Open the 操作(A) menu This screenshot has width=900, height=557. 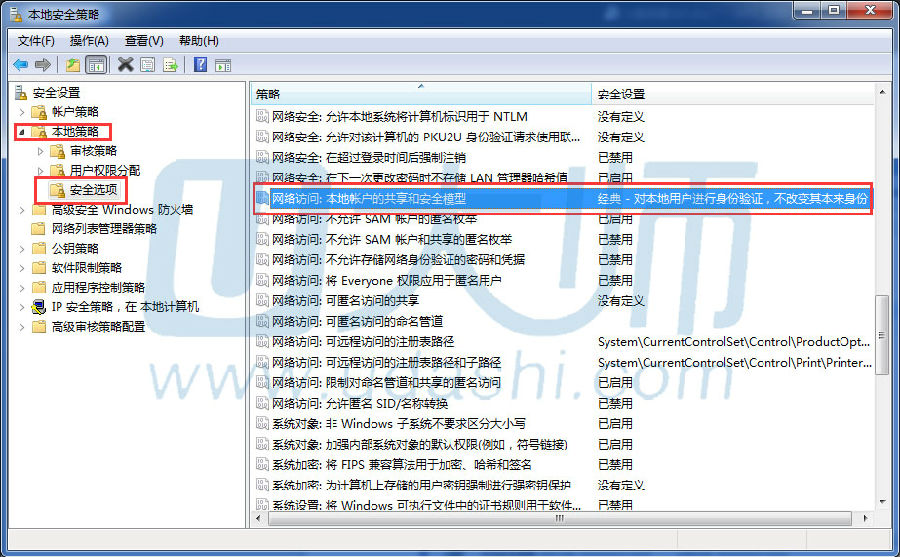tap(89, 41)
